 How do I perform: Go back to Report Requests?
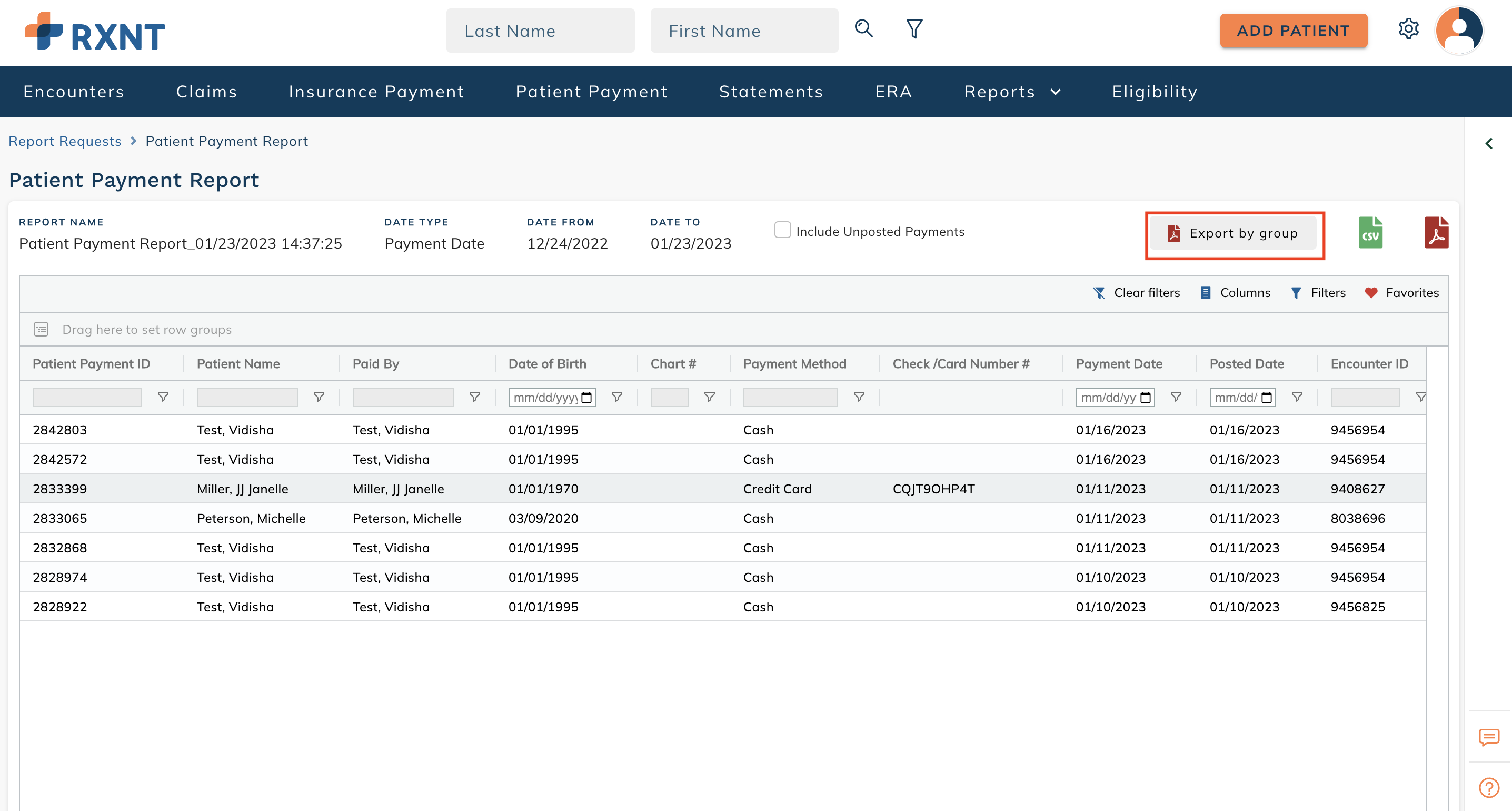pos(65,141)
